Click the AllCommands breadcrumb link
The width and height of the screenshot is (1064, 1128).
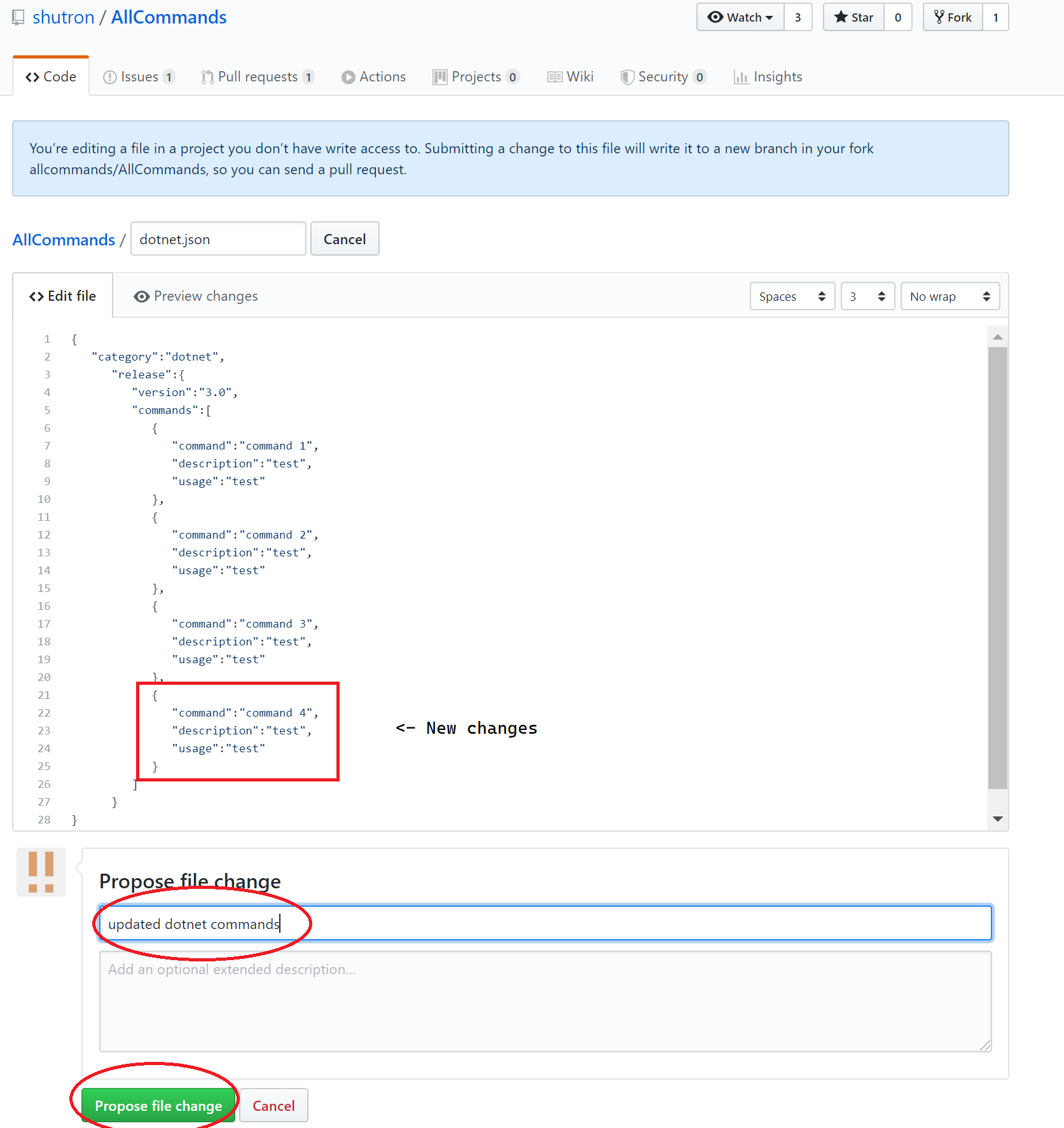click(x=64, y=240)
